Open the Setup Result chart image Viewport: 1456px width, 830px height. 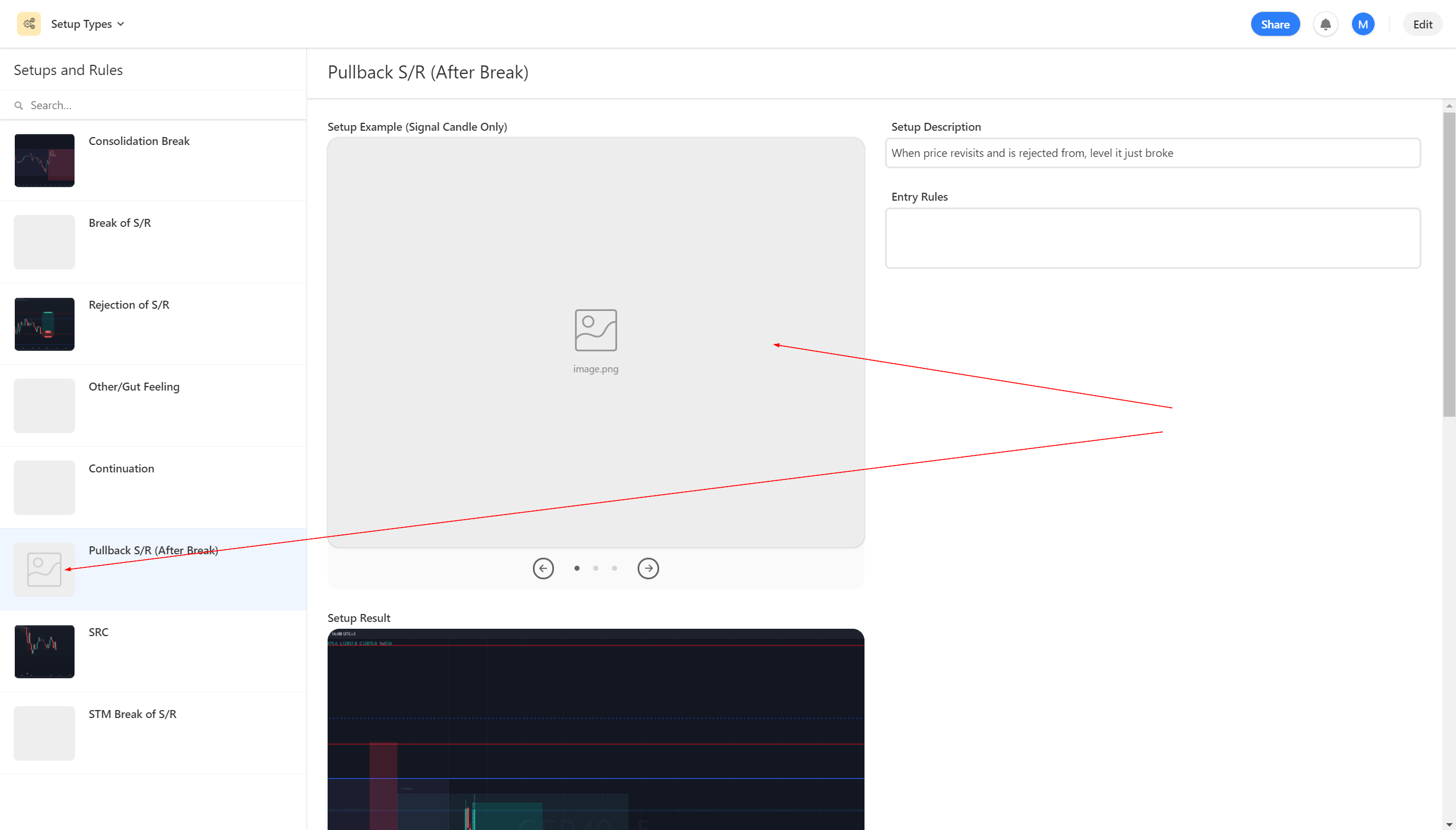(x=595, y=729)
